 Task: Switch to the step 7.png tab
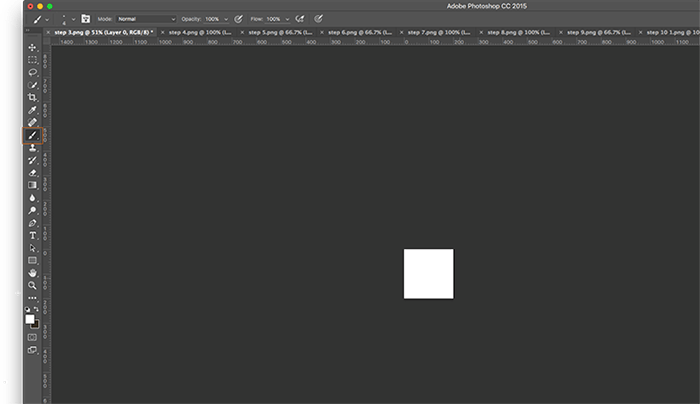(439, 33)
